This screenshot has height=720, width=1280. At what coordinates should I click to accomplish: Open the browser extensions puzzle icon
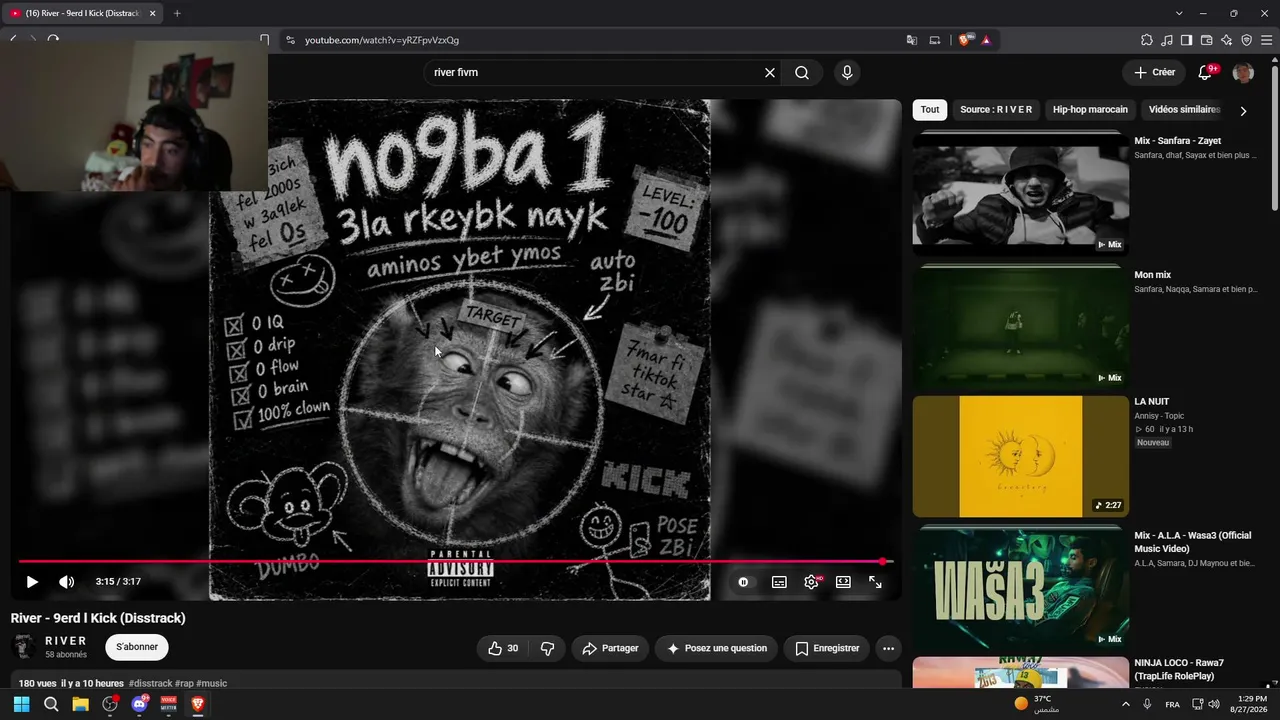[x=1147, y=40]
